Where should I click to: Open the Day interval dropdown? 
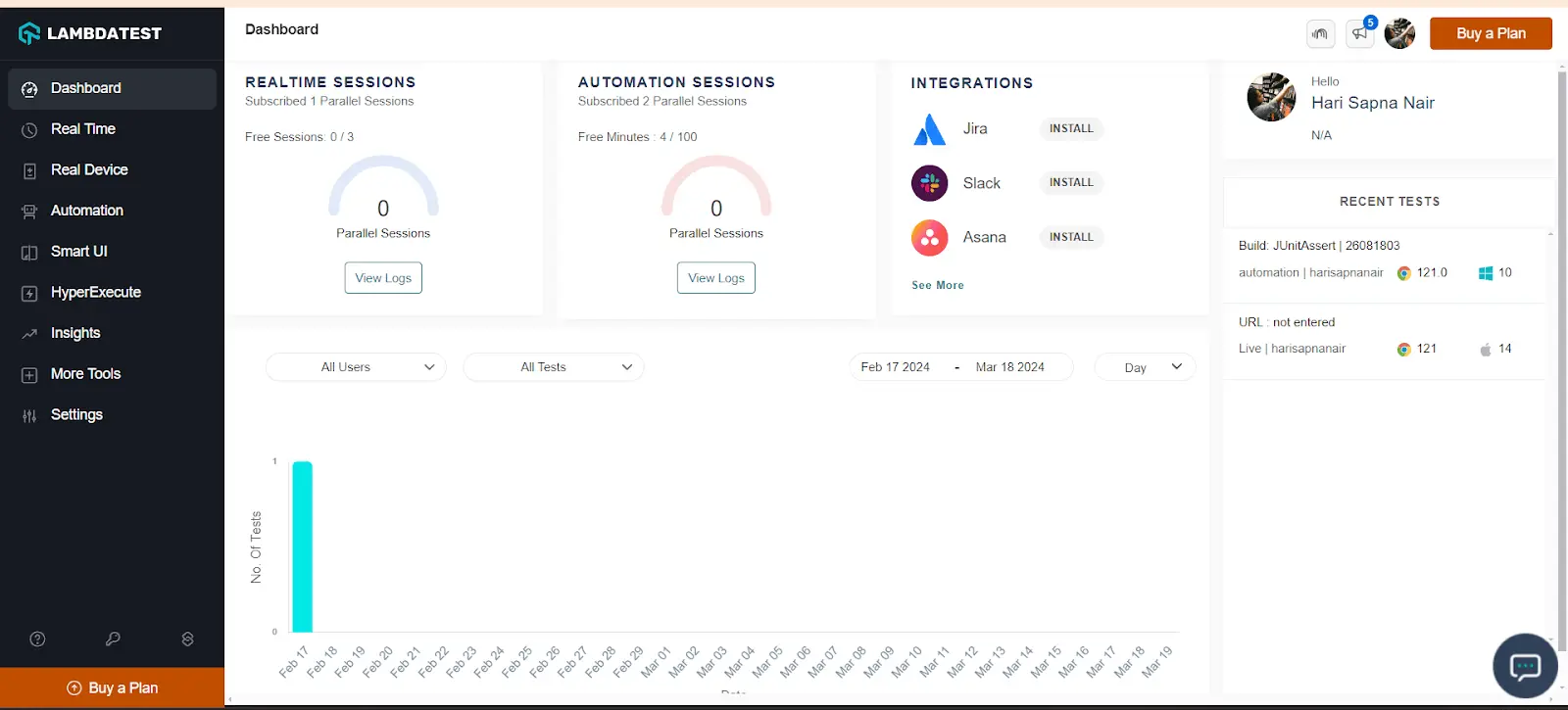(1145, 367)
